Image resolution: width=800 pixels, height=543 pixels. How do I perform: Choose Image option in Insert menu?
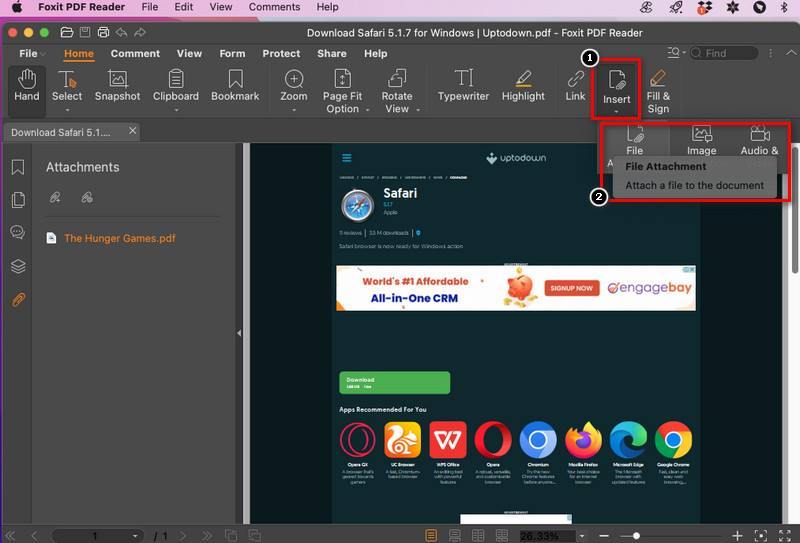tap(702, 140)
